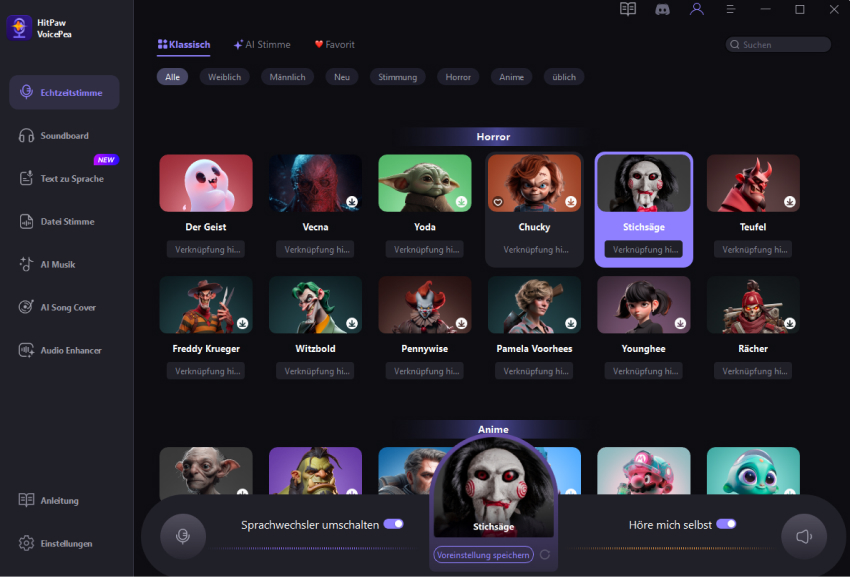Switch to the Klassisch tab
This screenshot has width=850, height=577.
184,44
